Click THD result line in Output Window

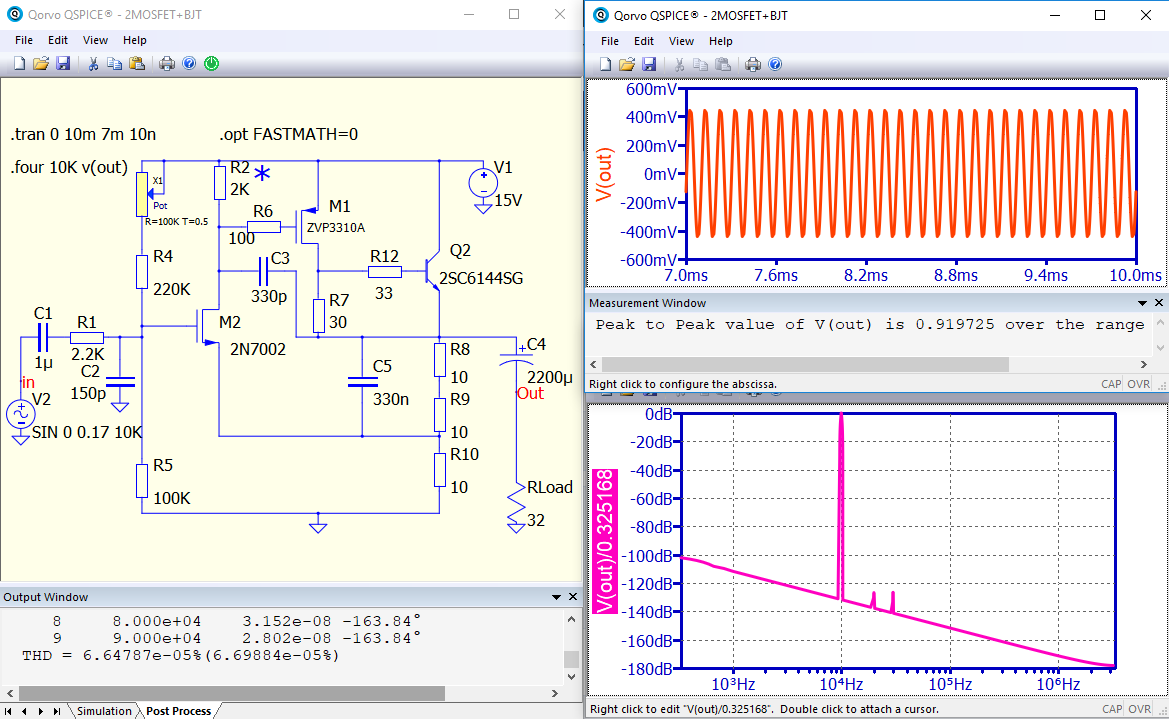(180, 656)
